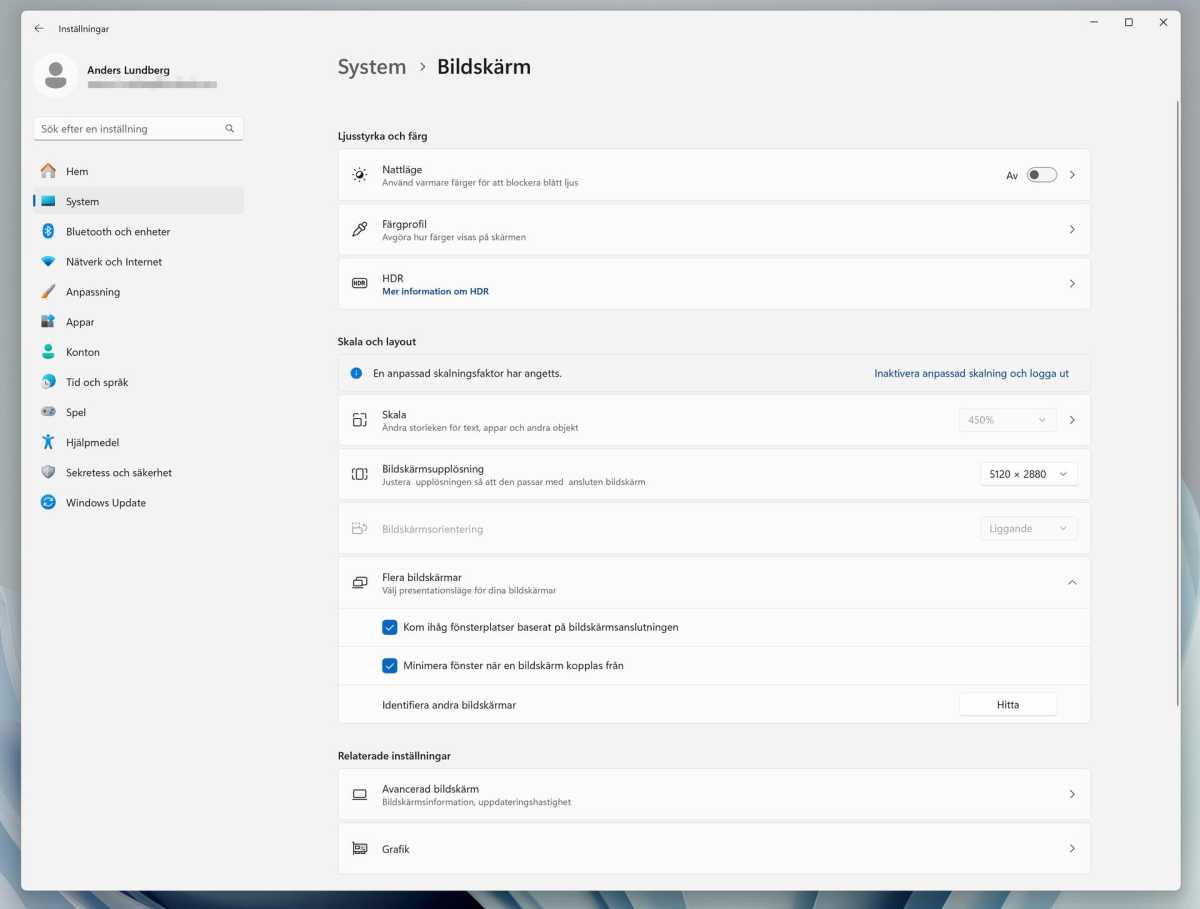Open Nätverk och Internet via its Wi-Fi icon
This screenshot has width=1200, height=909.
(48, 262)
